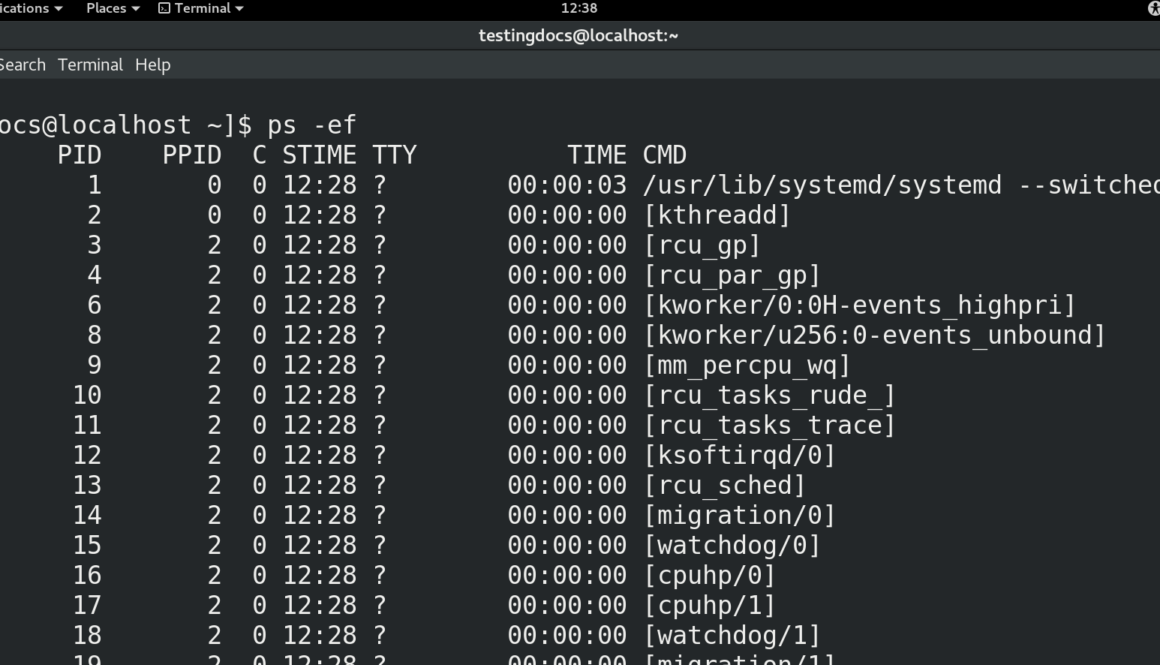Open the Places dropdown menu
The image size is (1160, 665).
(x=112, y=9)
